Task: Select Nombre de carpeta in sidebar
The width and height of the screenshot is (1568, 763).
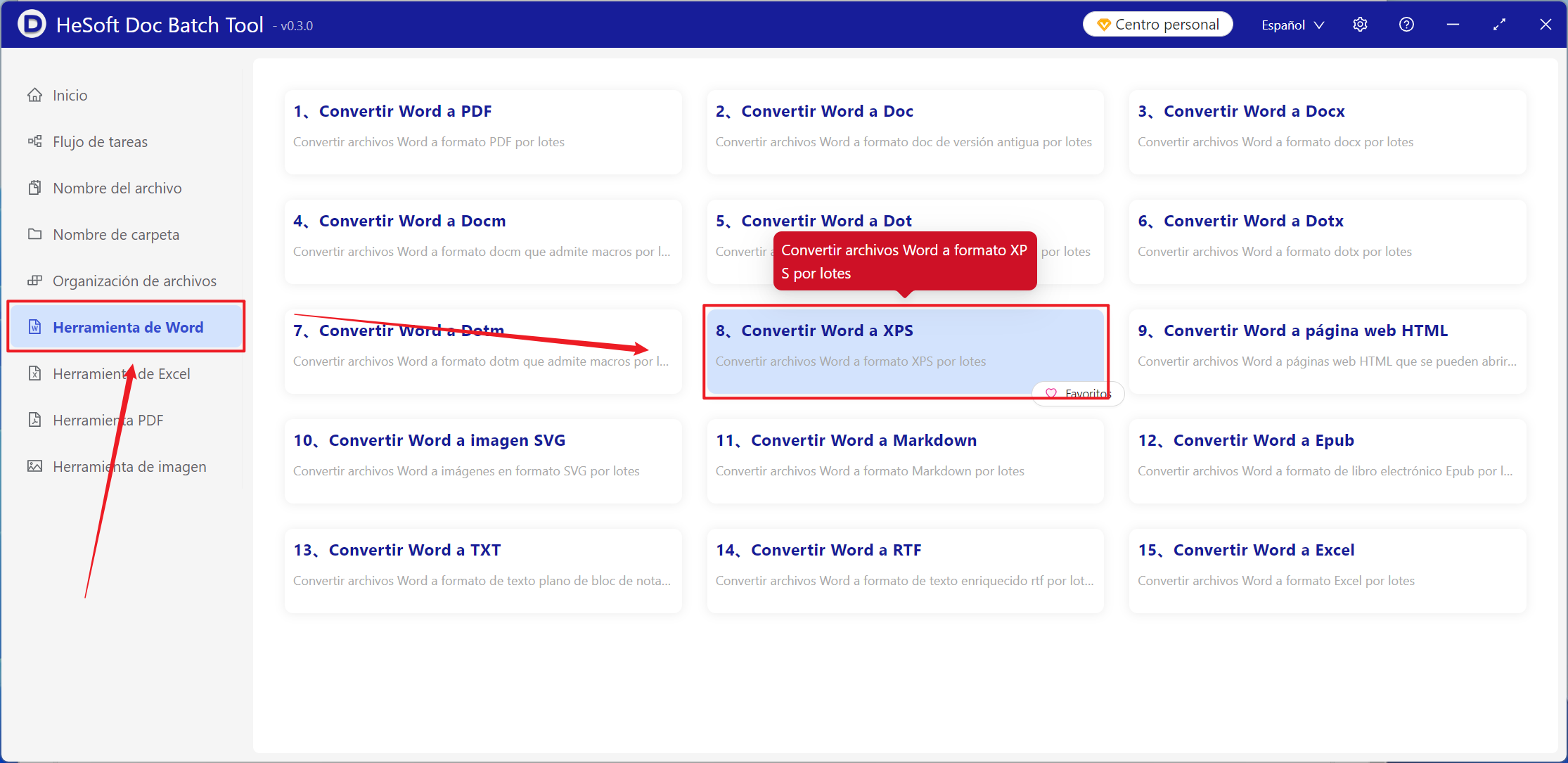Action: pos(126,234)
